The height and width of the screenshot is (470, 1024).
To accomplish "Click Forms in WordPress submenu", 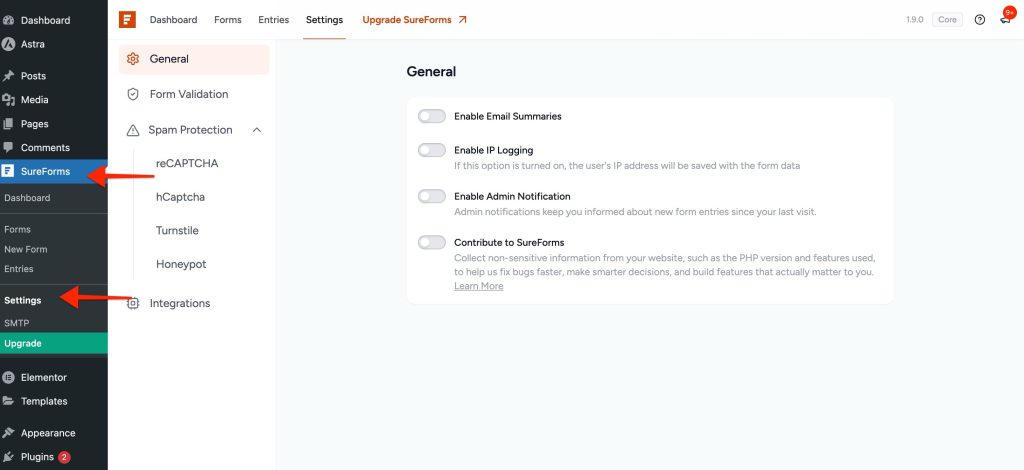I will (17, 229).
